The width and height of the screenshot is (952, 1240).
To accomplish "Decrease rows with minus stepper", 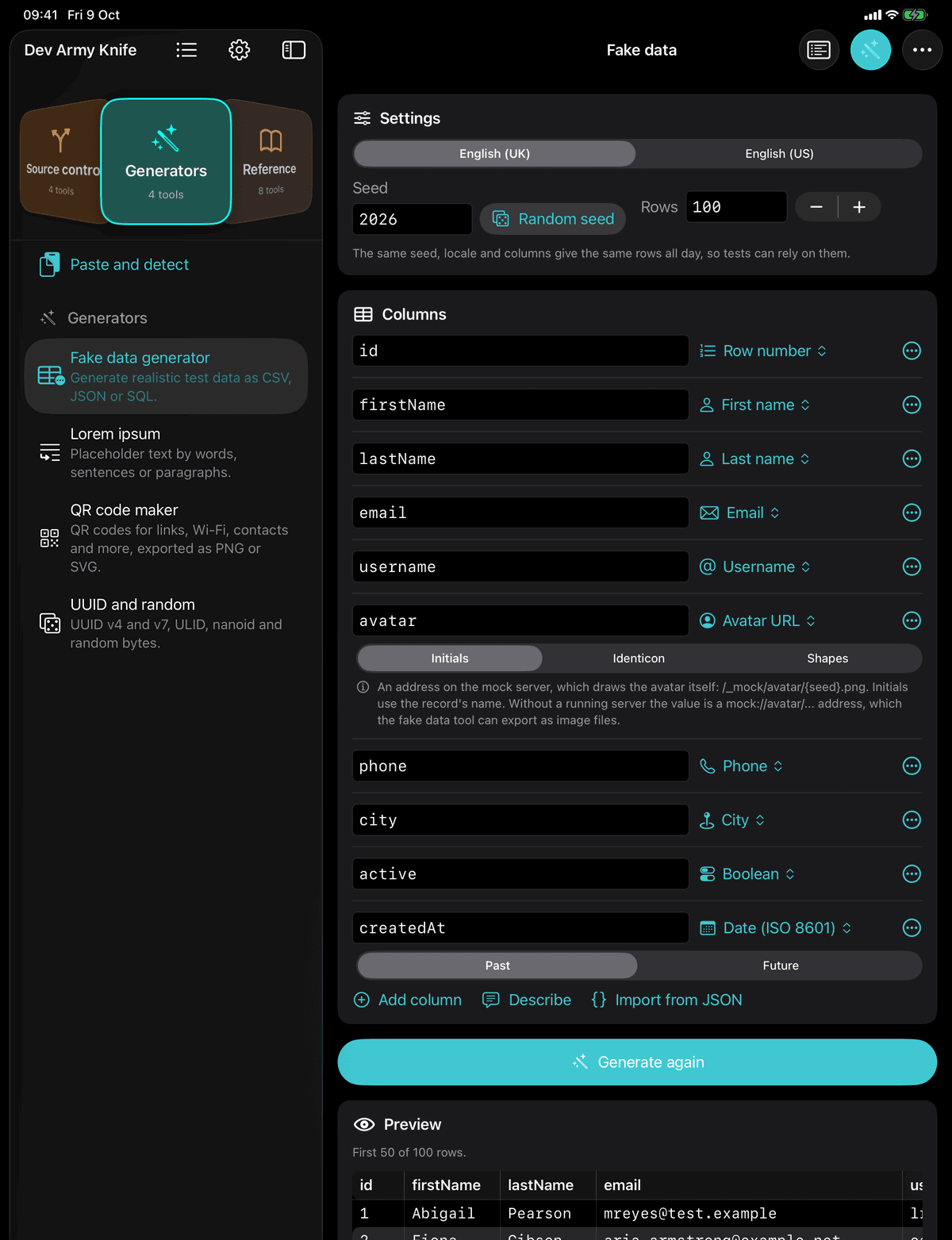I will (816, 207).
